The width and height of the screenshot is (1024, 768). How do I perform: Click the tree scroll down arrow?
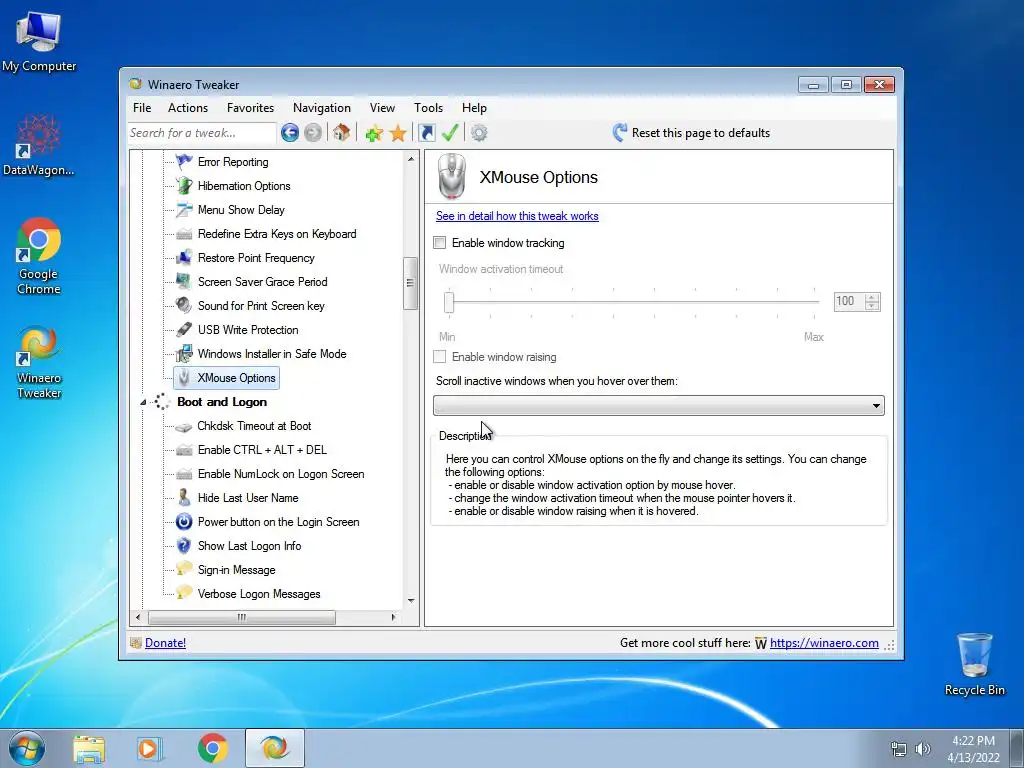point(411,600)
